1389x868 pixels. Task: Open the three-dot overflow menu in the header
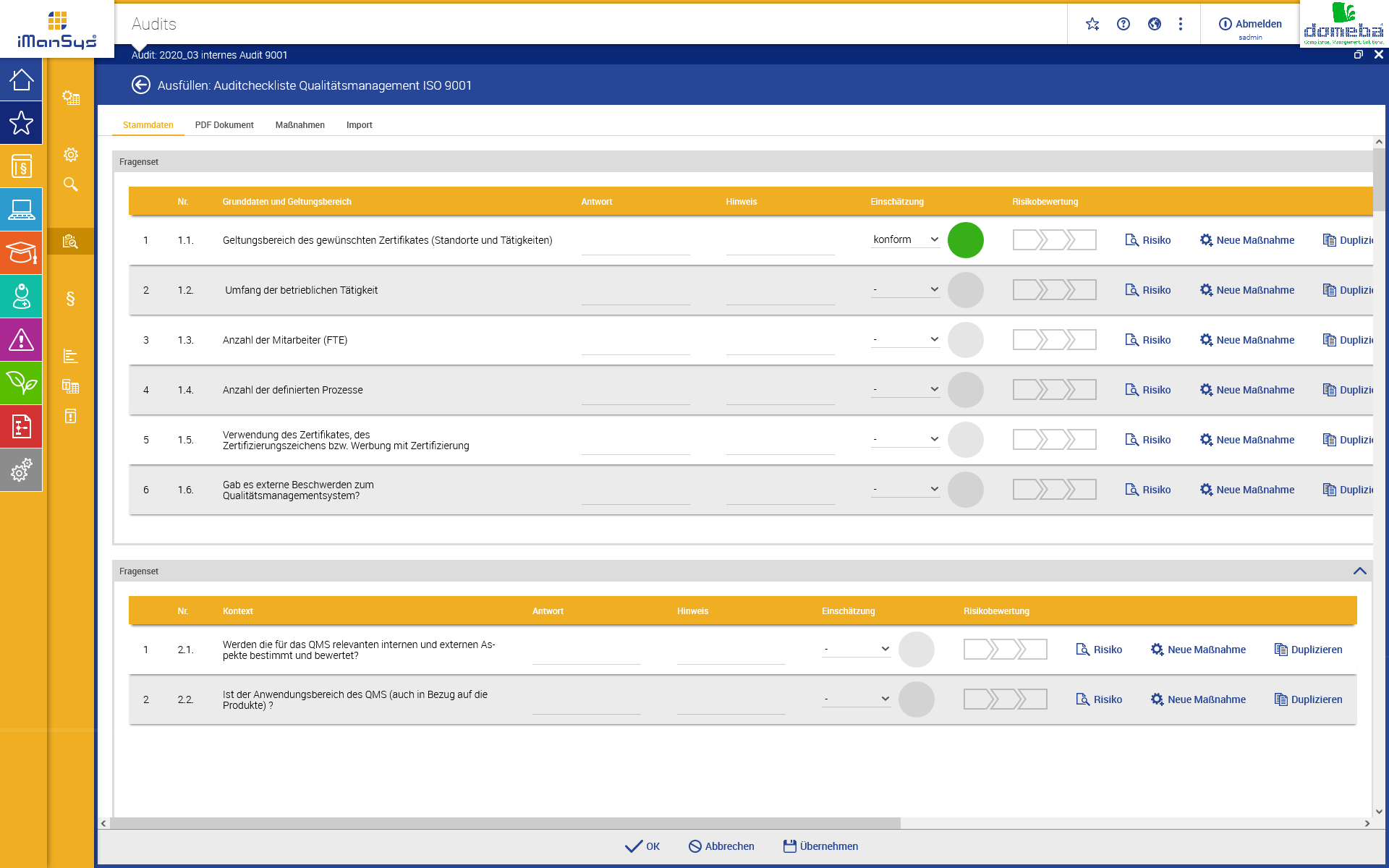[x=1181, y=24]
